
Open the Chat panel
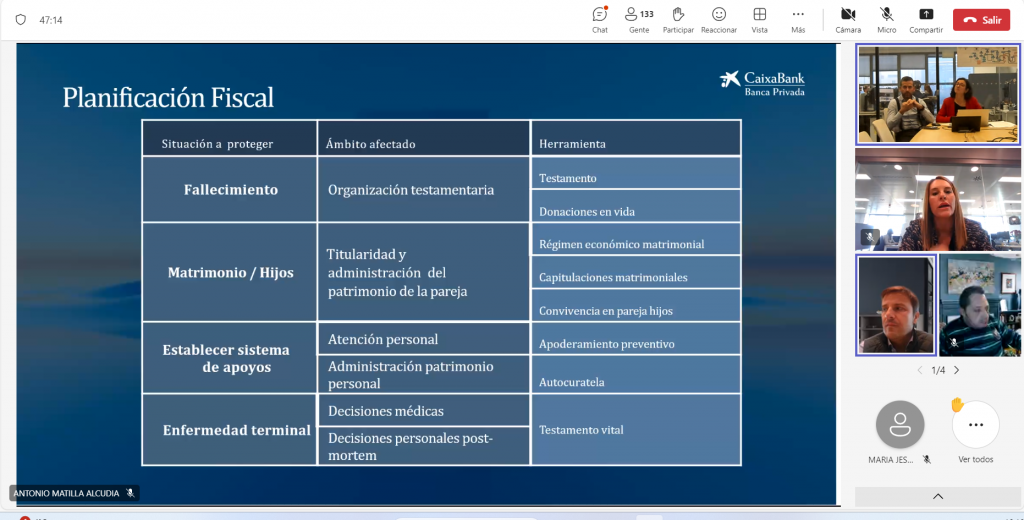[x=600, y=20]
